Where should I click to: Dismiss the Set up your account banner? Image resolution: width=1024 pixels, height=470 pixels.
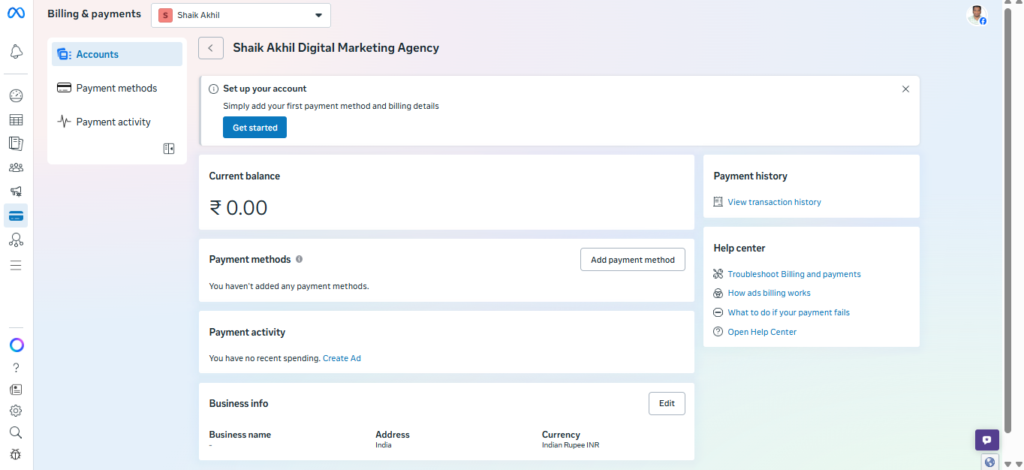[x=905, y=89]
